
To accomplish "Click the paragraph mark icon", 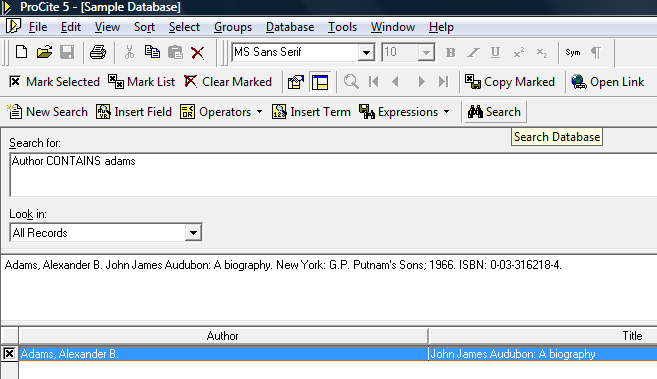I will pos(596,53).
